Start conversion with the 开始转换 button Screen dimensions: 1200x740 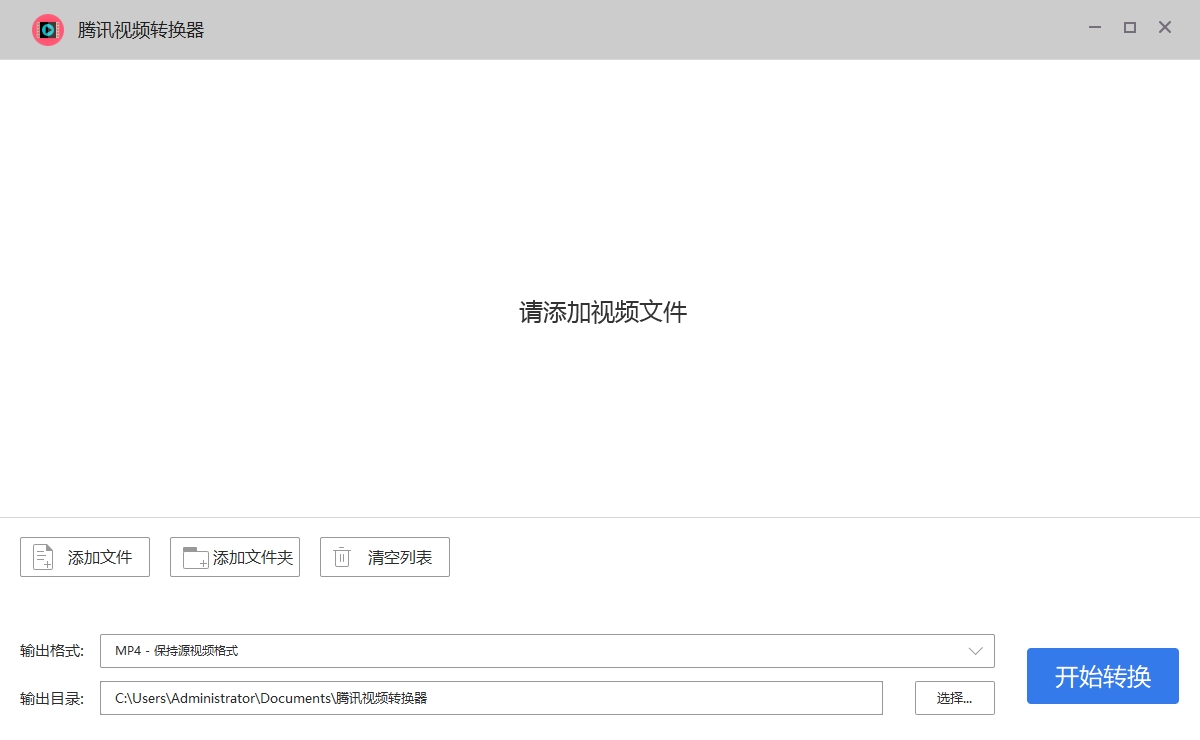pos(1102,676)
